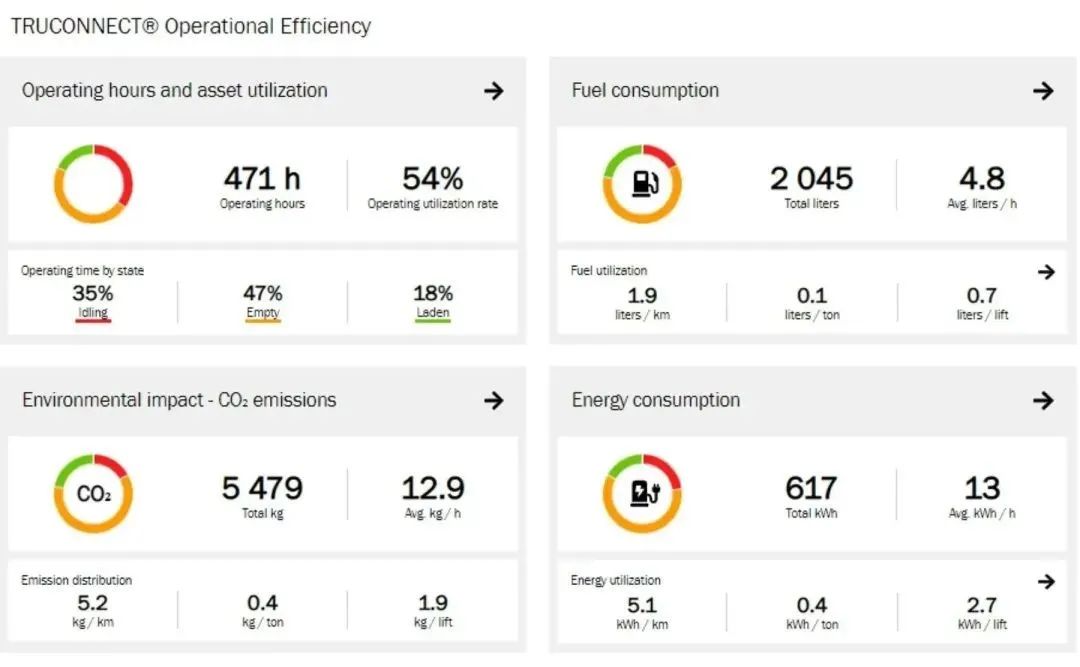
Task: Click the Fuel consumption panel title
Action: (x=645, y=91)
